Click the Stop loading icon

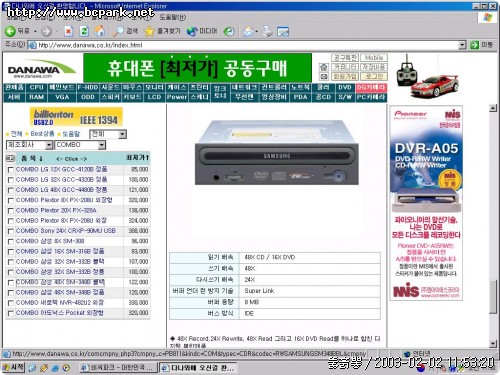coord(69,31)
